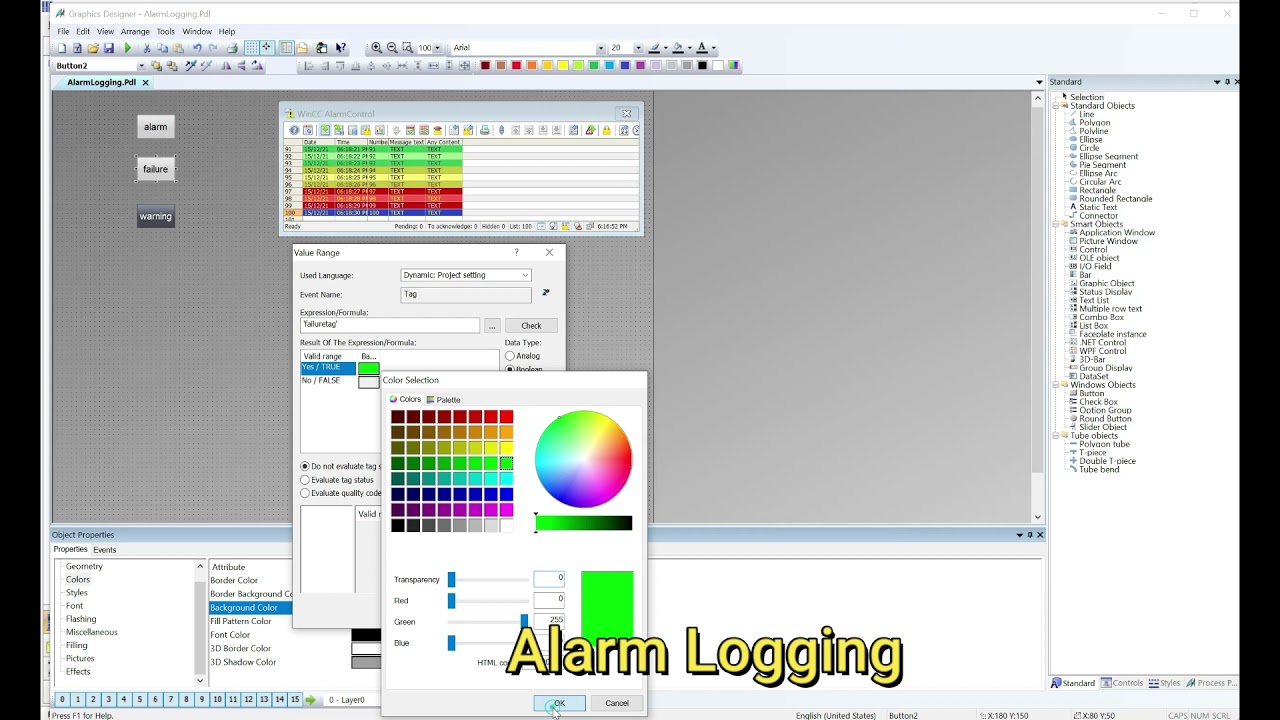
Task: Select the Analog data type radio
Action: (510, 356)
